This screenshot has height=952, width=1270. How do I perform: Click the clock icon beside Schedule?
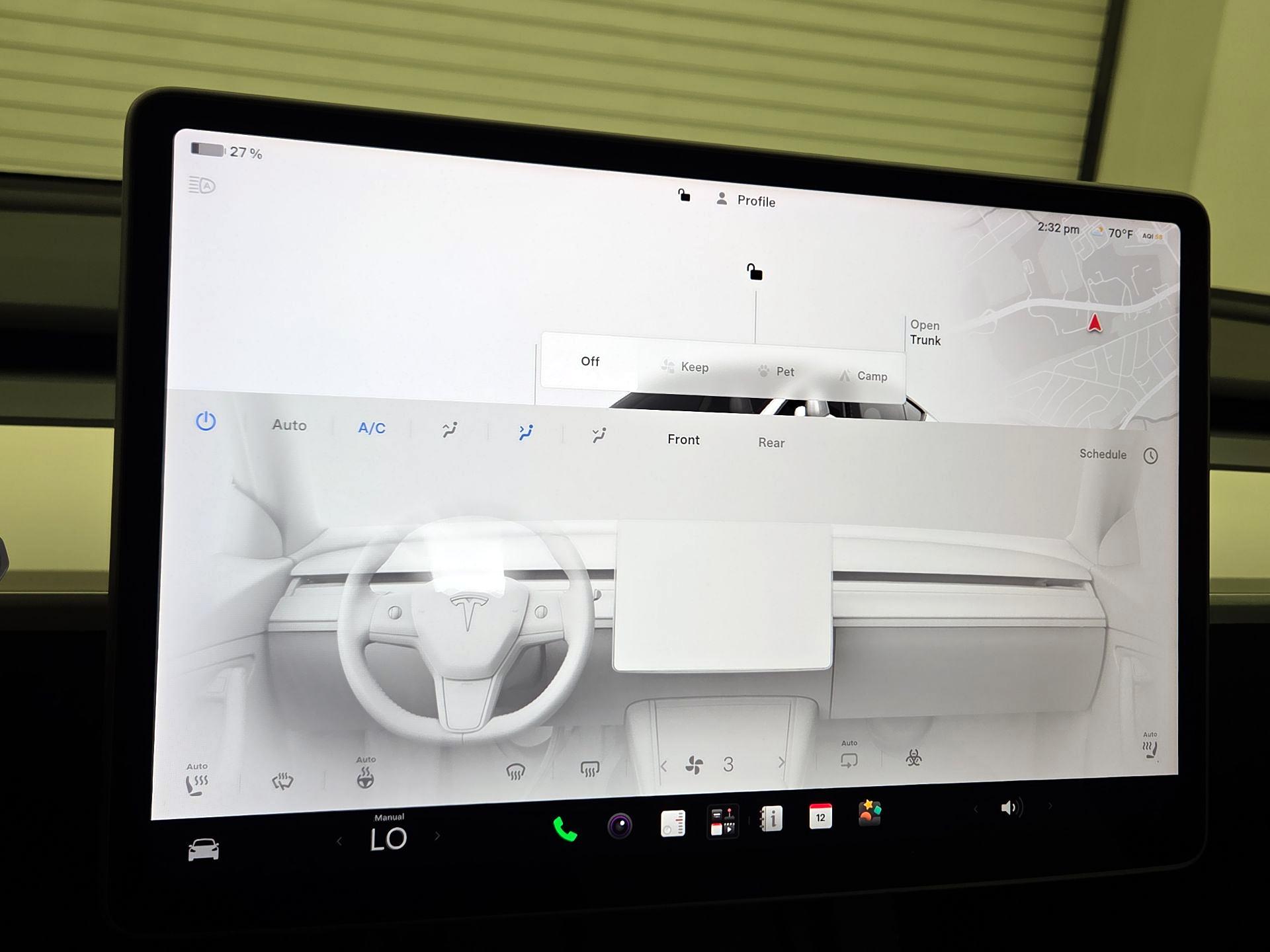[x=1150, y=456]
